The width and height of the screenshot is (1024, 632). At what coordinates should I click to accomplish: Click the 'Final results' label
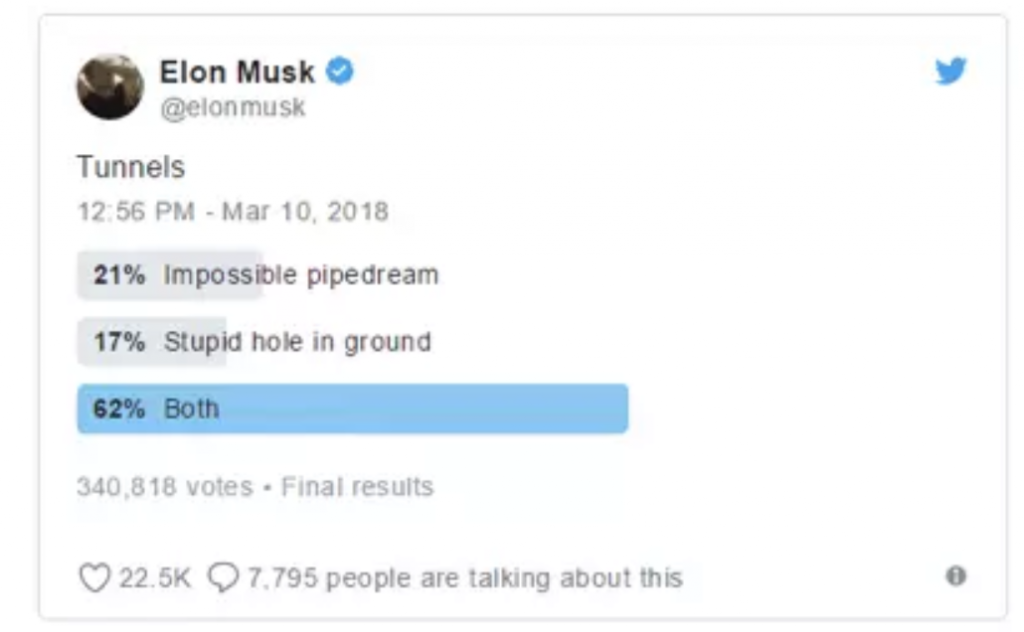point(357,487)
